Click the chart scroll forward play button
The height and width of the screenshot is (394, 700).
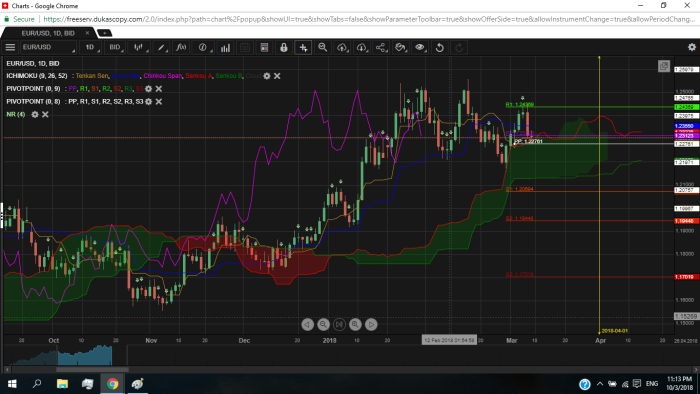[371, 324]
